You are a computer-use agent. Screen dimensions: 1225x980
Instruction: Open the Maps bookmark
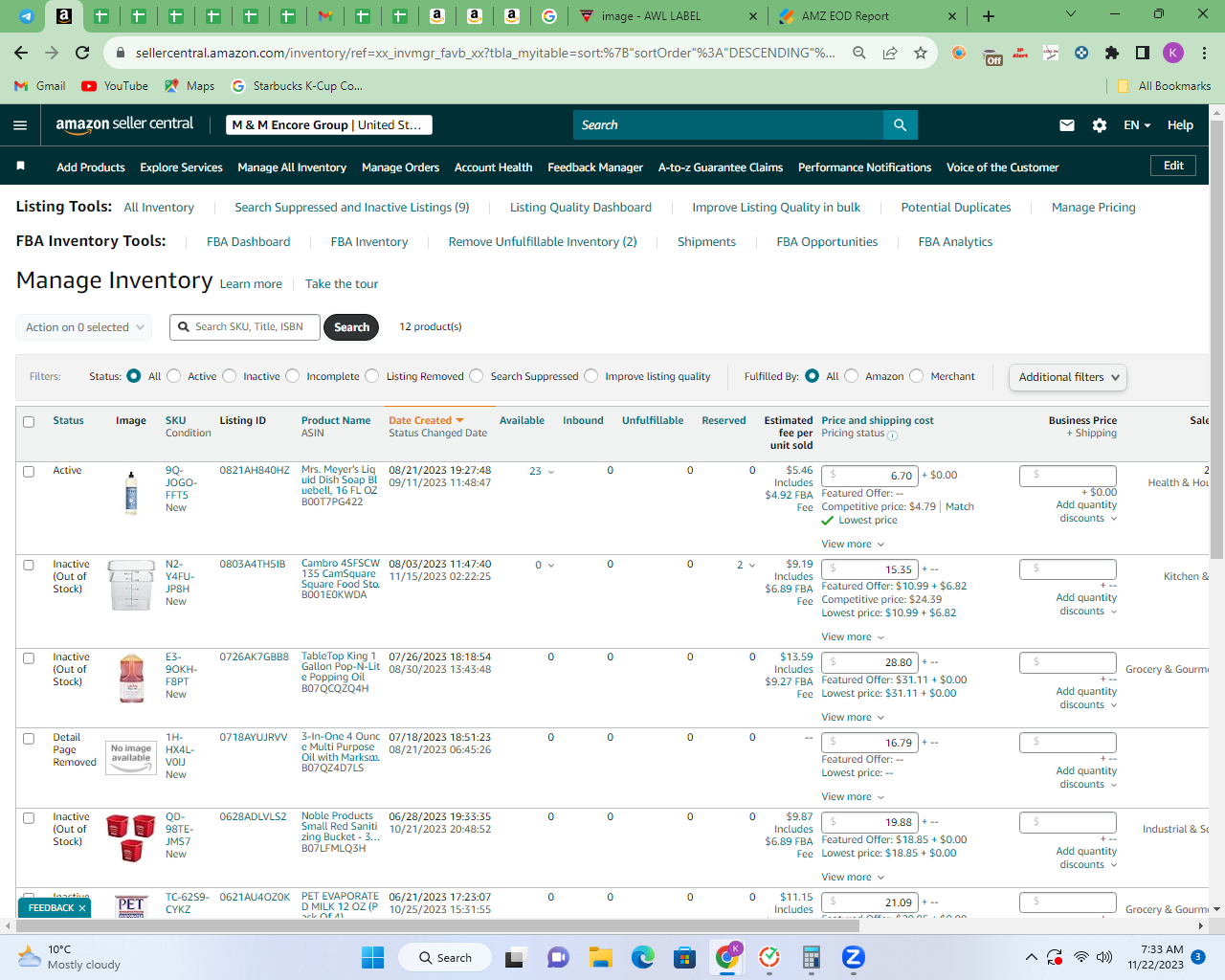(189, 86)
